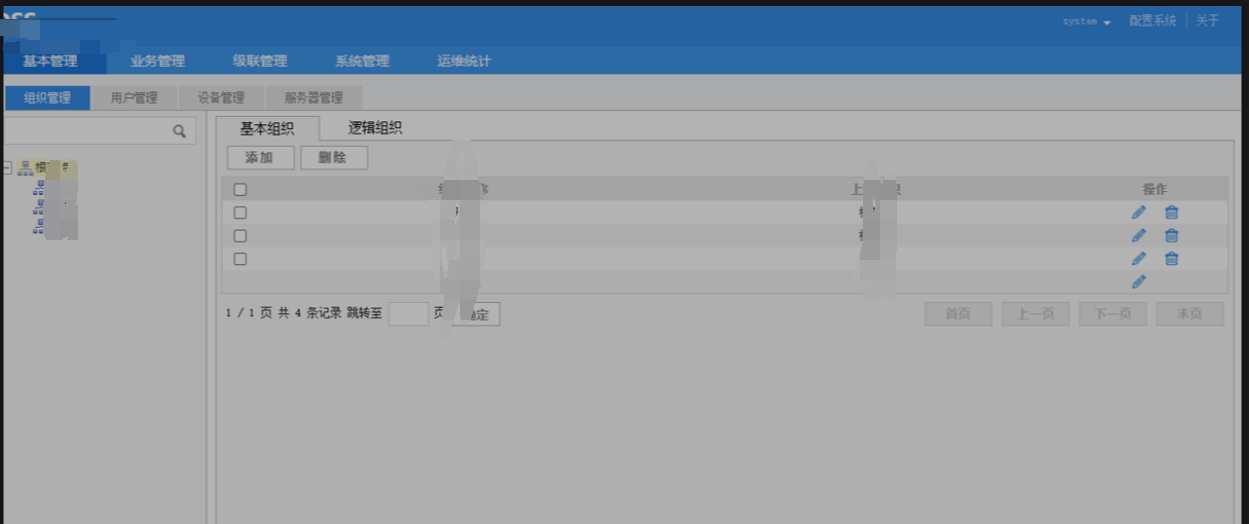This screenshot has height=524, width=1249.
Task: Click the 删除 button
Action: coord(334,158)
